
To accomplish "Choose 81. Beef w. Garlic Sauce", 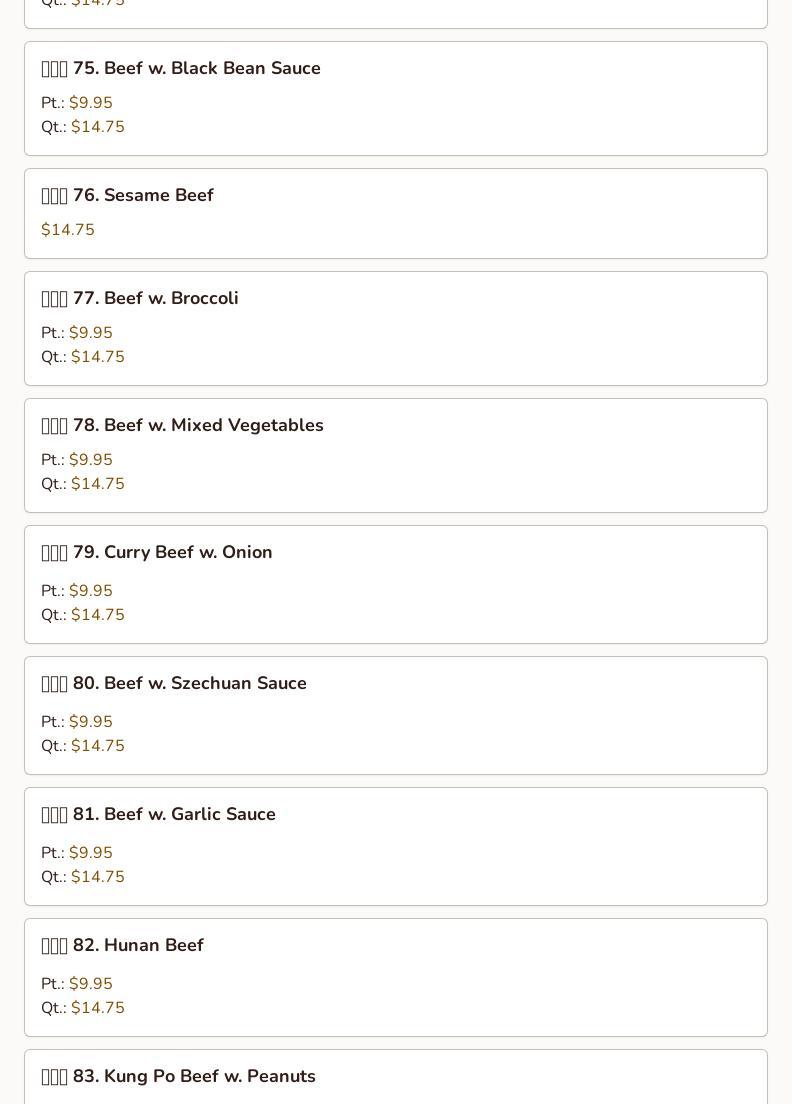I will pyautogui.click(x=396, y=846).
